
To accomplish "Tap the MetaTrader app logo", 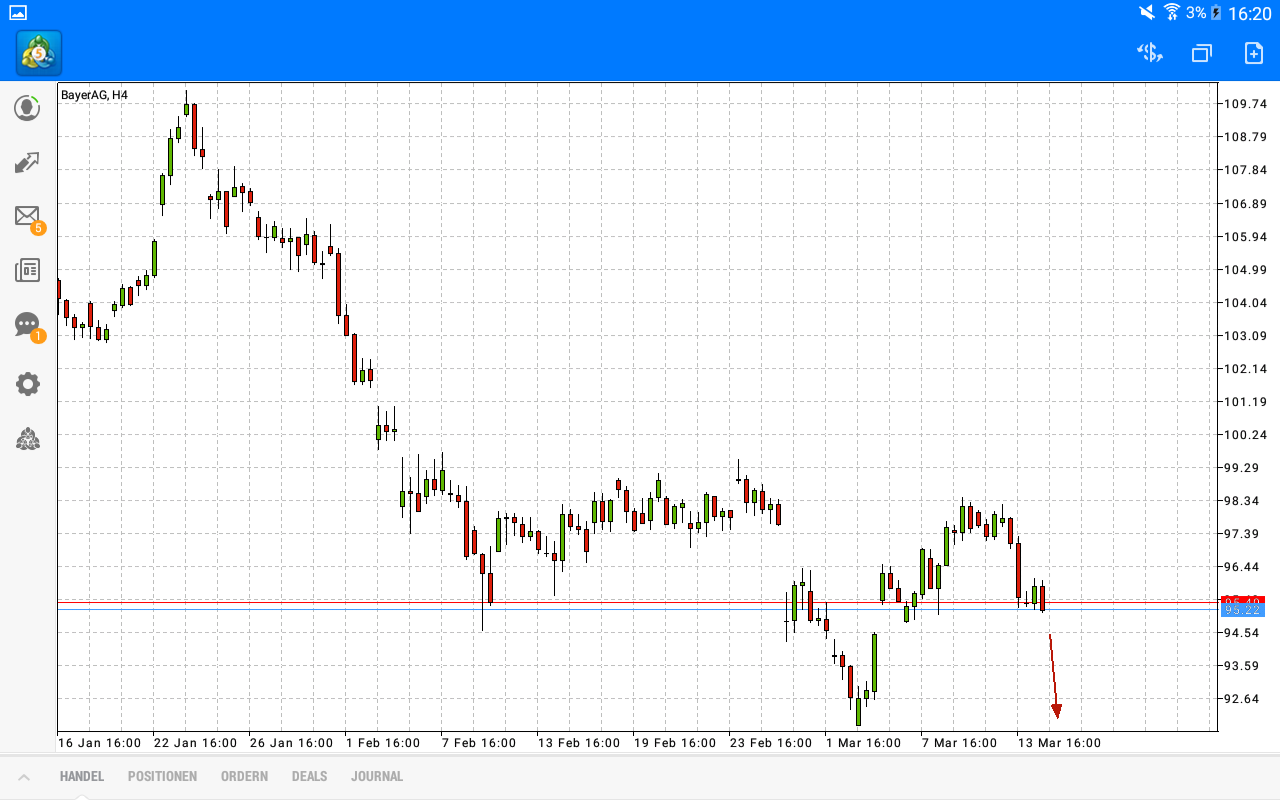I will pyautogui.click(x=37, y=52).
